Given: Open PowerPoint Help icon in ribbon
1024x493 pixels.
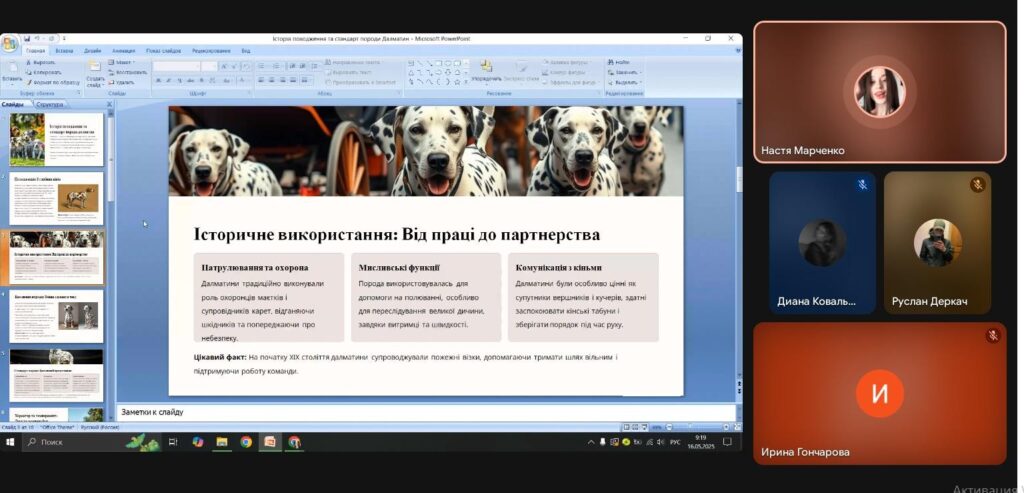Looking at the screenshot, I should coord(738,50).
